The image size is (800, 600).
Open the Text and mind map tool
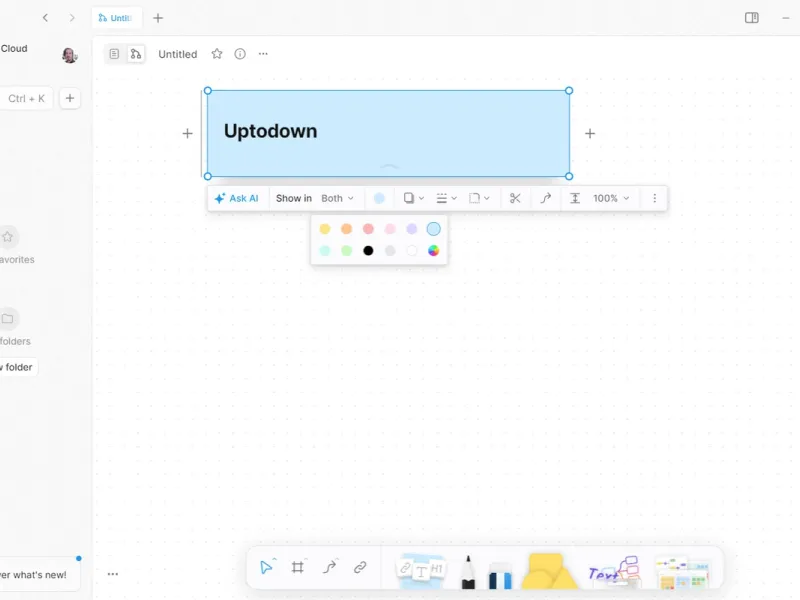point(614,571)
